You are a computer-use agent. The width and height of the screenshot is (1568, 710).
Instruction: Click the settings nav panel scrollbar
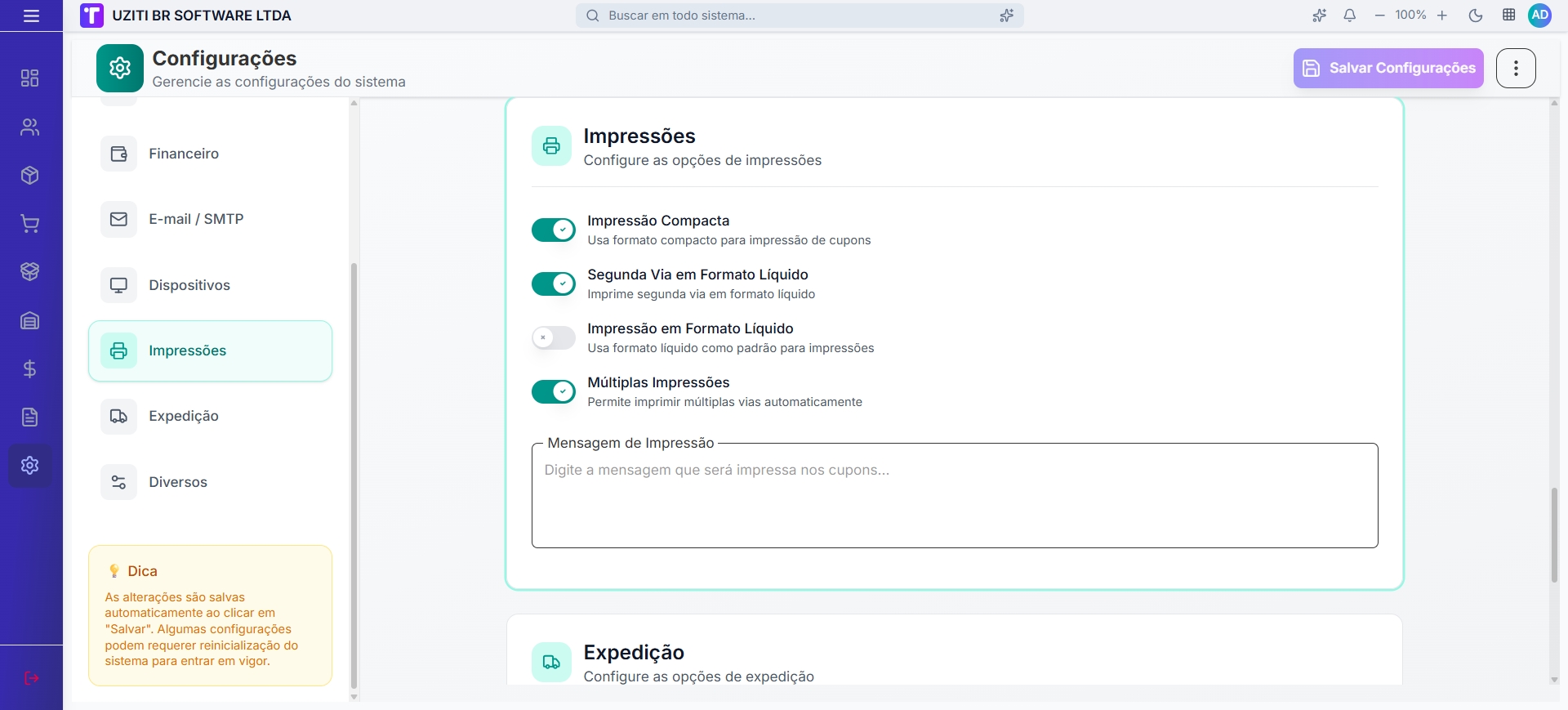(354, 476)
